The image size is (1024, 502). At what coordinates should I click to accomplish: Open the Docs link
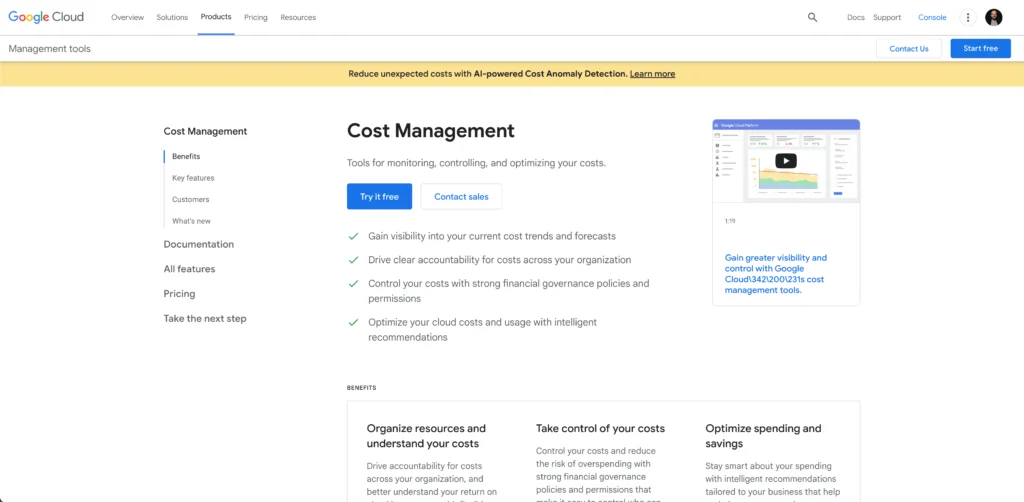(856, 18)
